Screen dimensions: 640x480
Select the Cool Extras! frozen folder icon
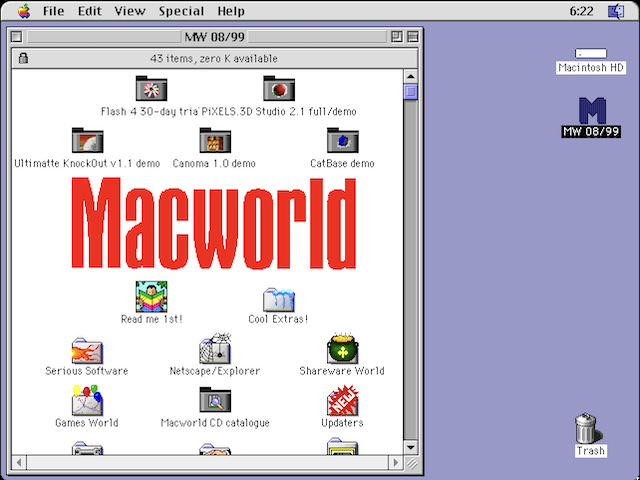tap(279, 300)
